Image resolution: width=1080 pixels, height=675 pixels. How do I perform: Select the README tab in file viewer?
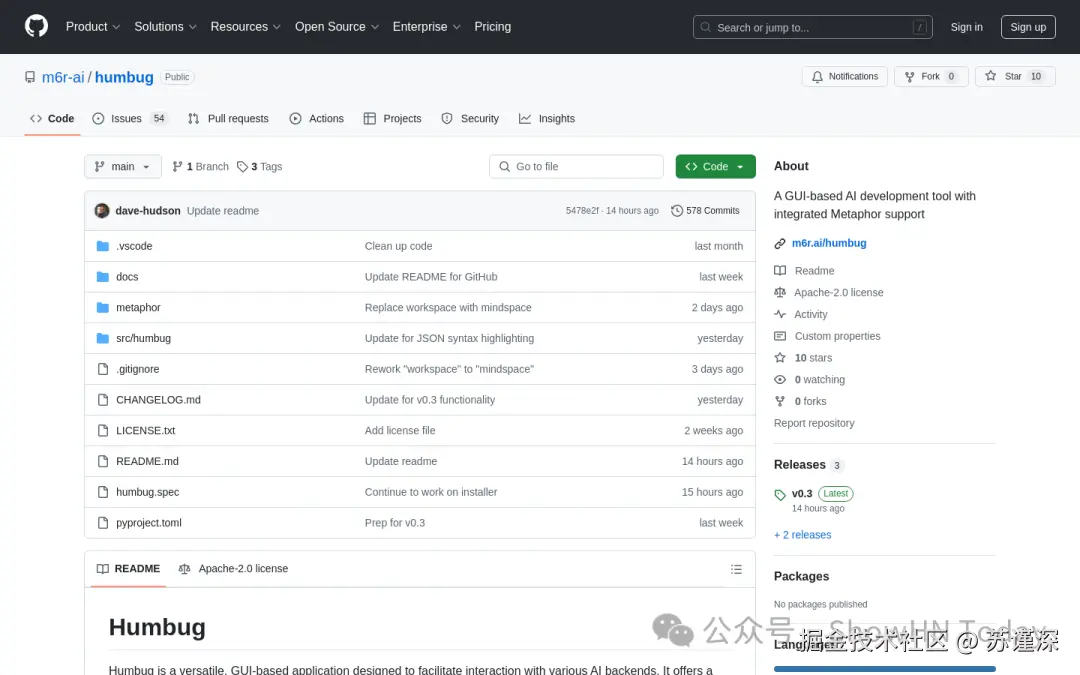pos(128,569)
